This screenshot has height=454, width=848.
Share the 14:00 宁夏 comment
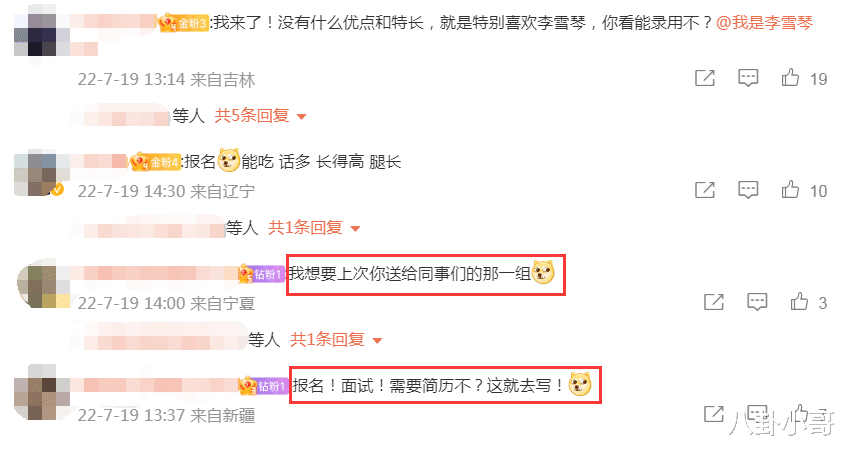coord(714,302)
